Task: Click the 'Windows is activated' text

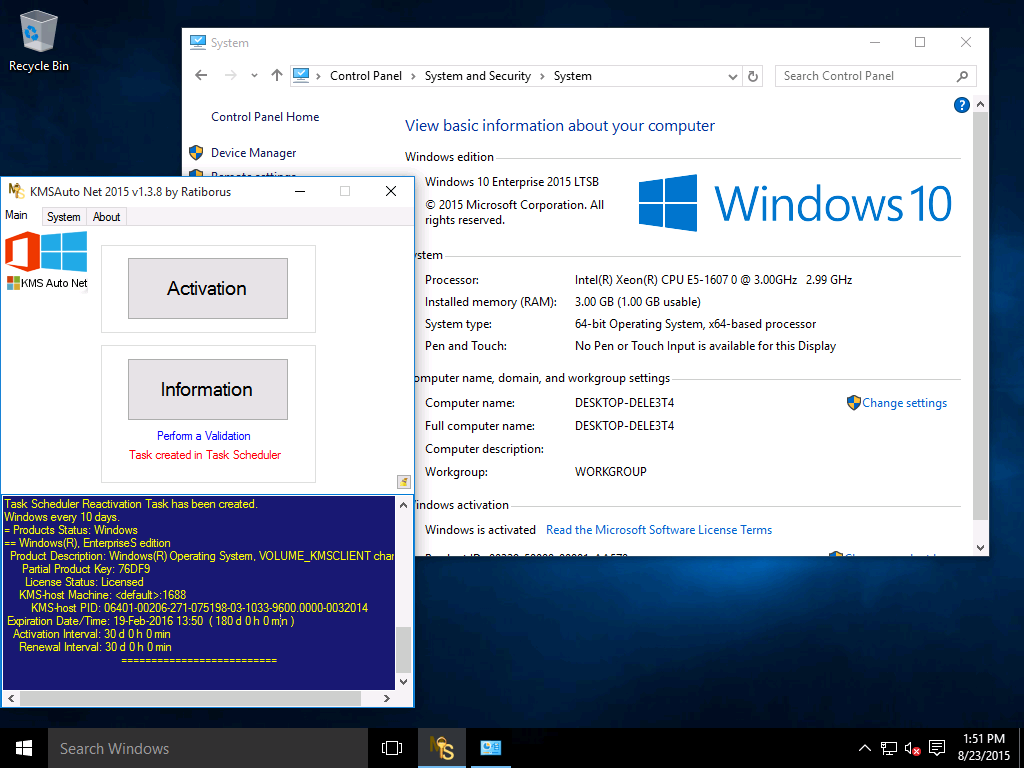Action: click(480, 530)
